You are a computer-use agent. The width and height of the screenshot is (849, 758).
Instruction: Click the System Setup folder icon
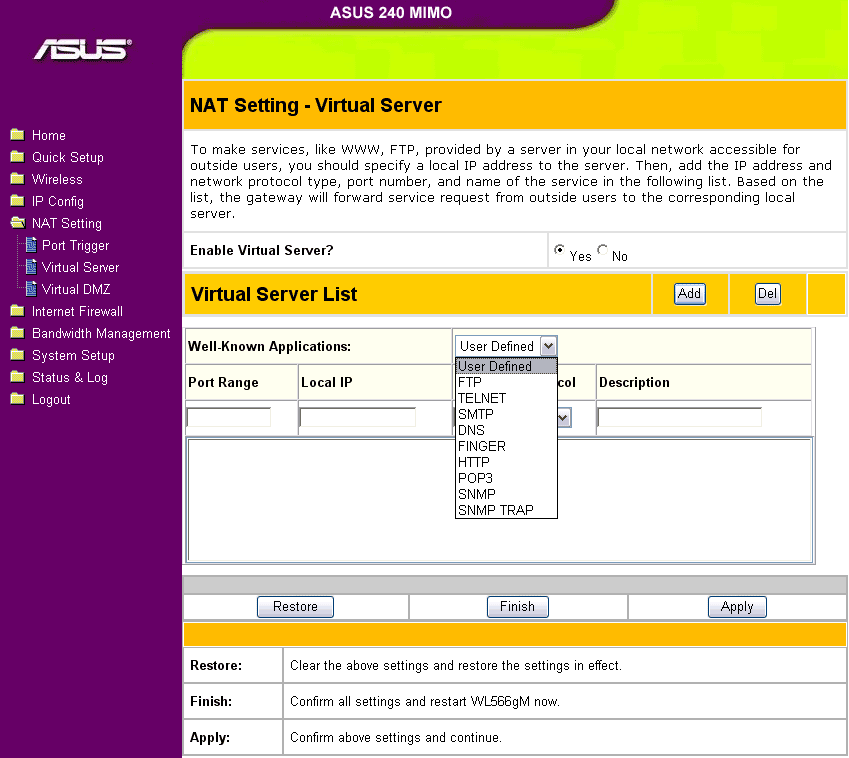17,355
